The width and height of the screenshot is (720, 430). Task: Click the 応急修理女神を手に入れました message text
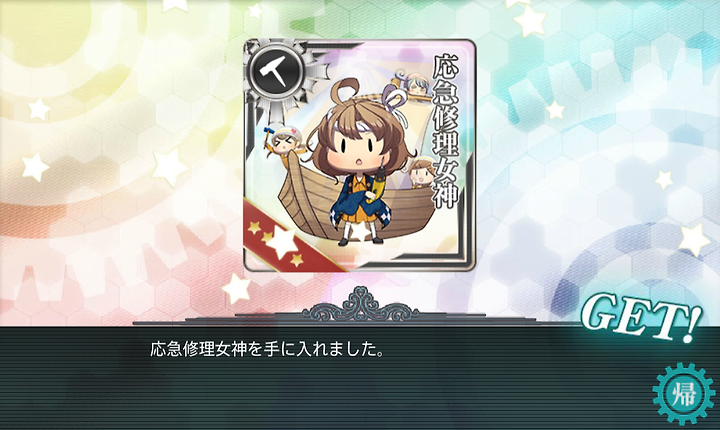267,350
